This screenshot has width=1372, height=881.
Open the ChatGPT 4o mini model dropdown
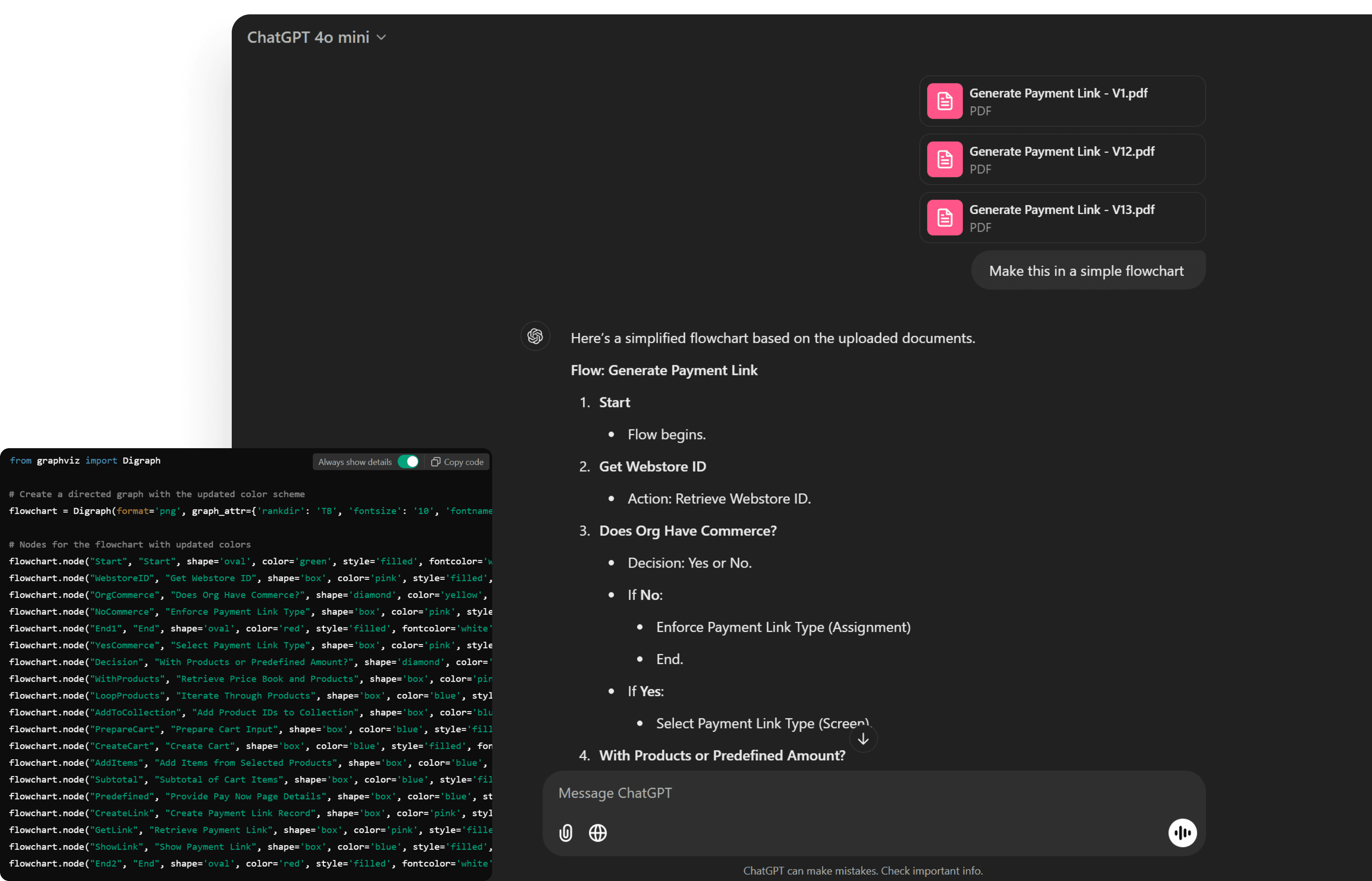pos(309,37)
